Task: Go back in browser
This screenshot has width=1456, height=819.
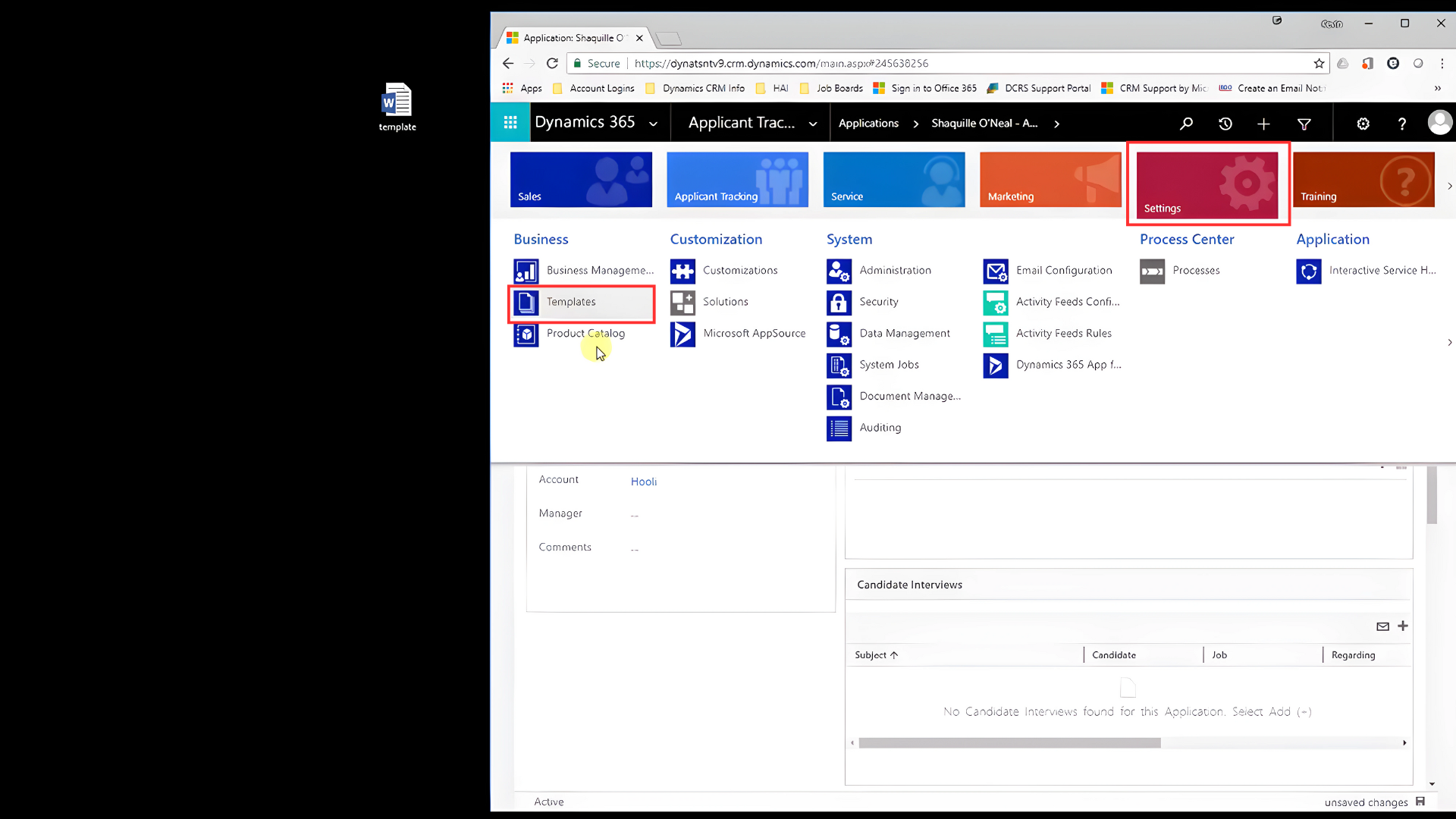Action: 508,64
